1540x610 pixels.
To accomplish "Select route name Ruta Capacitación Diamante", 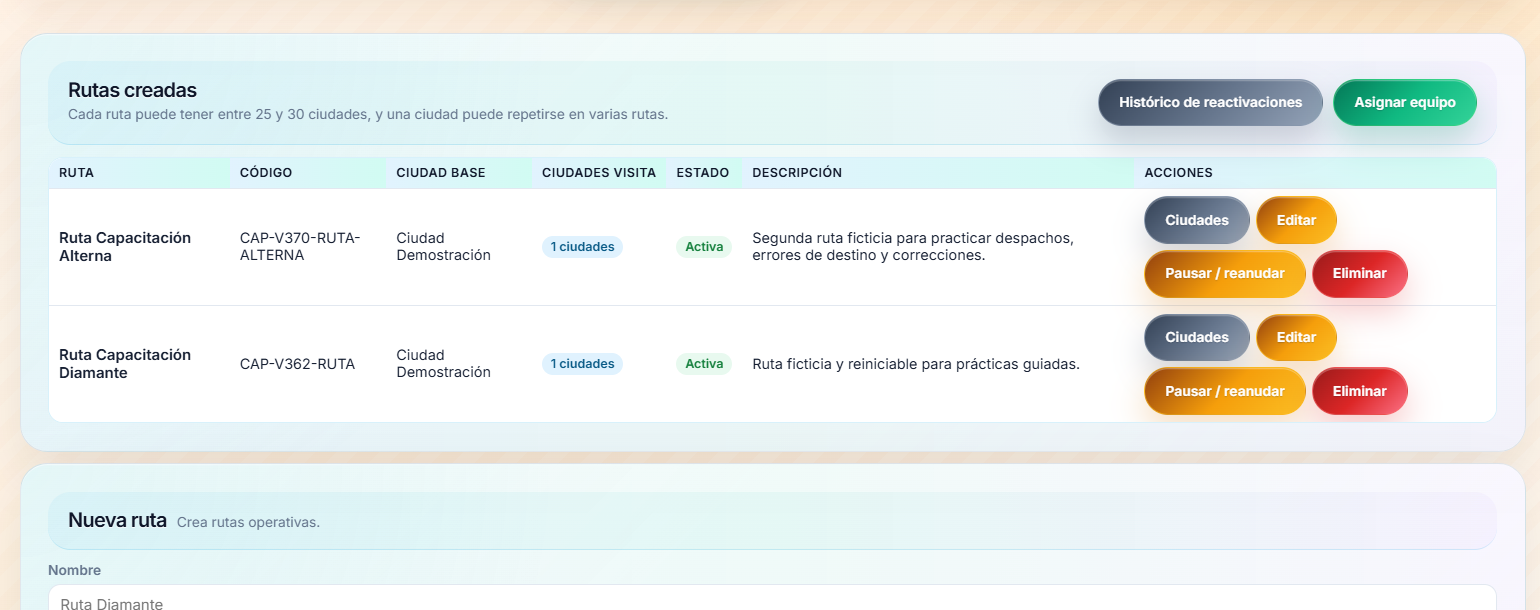I will click(125, 364).
